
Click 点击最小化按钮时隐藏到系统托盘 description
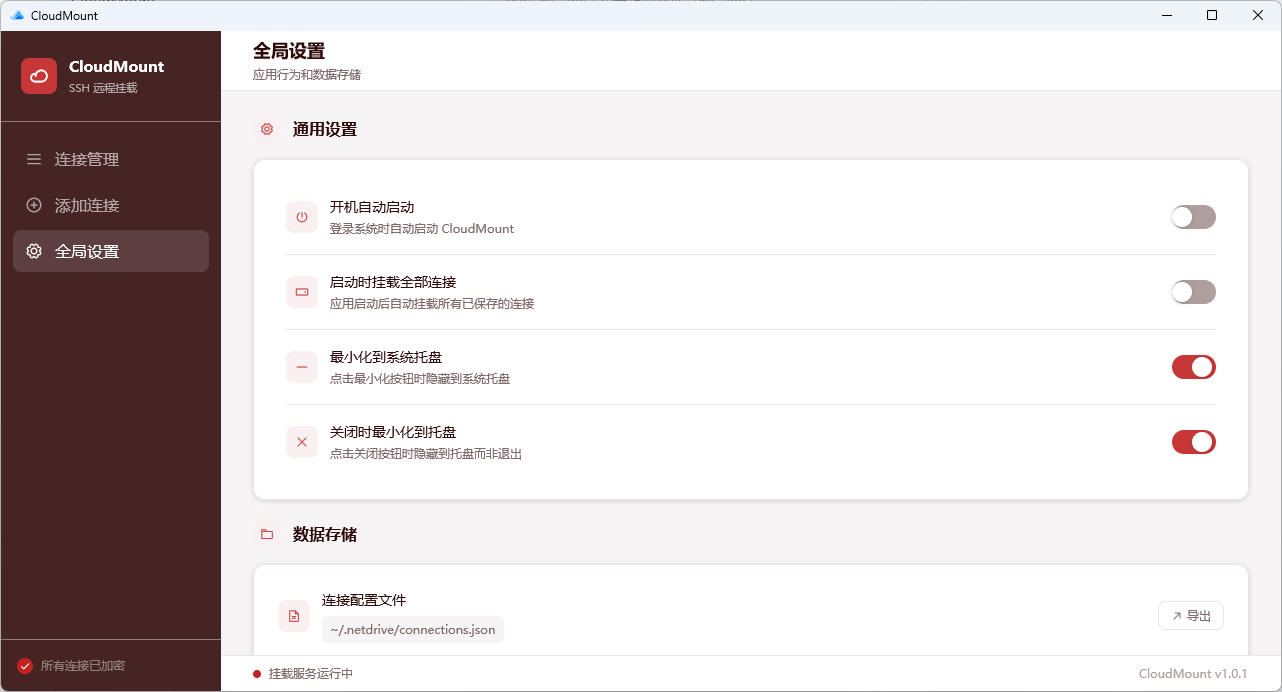420,379
